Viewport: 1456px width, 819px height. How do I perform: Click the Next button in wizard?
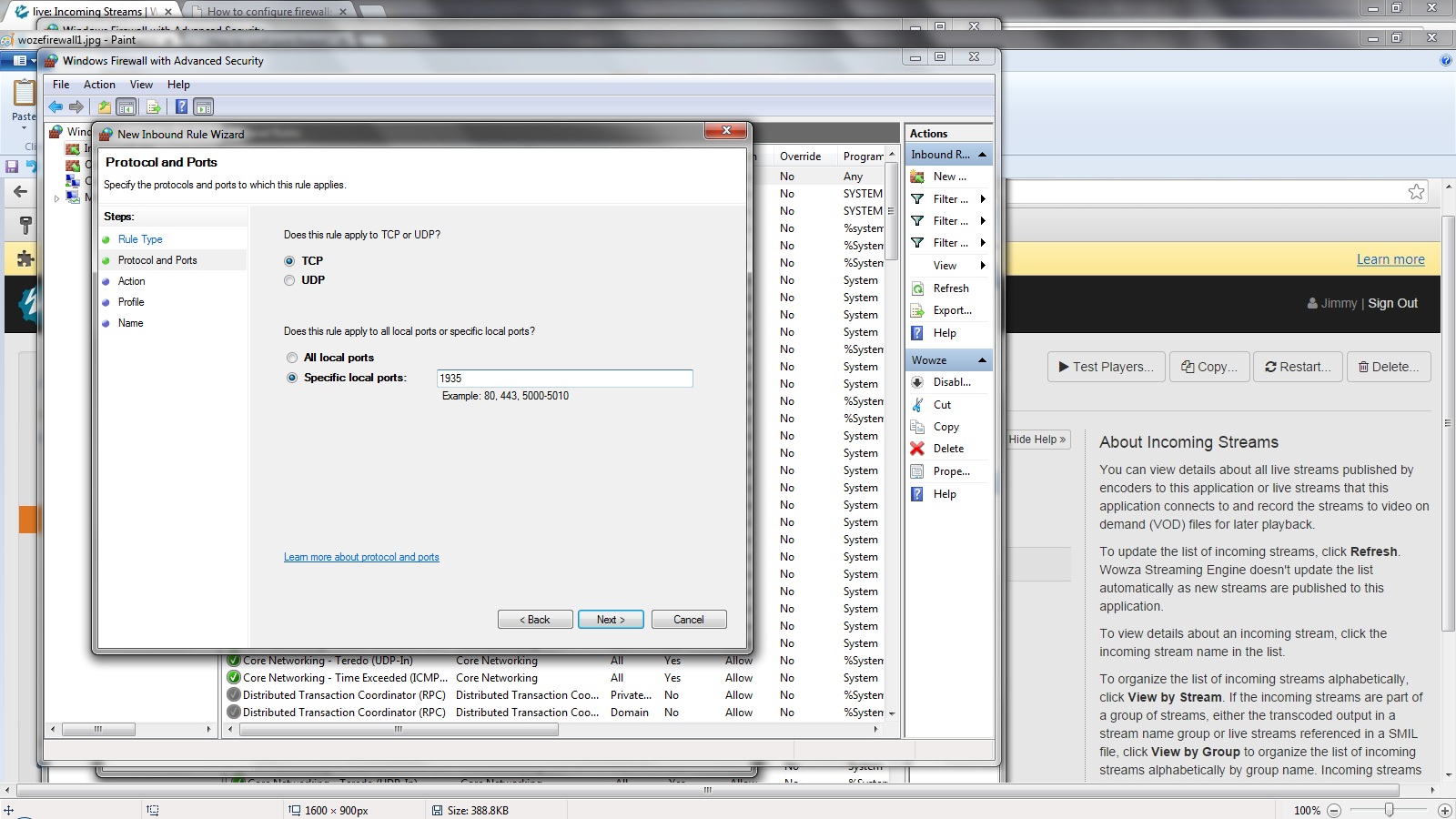tap(611, 620)
